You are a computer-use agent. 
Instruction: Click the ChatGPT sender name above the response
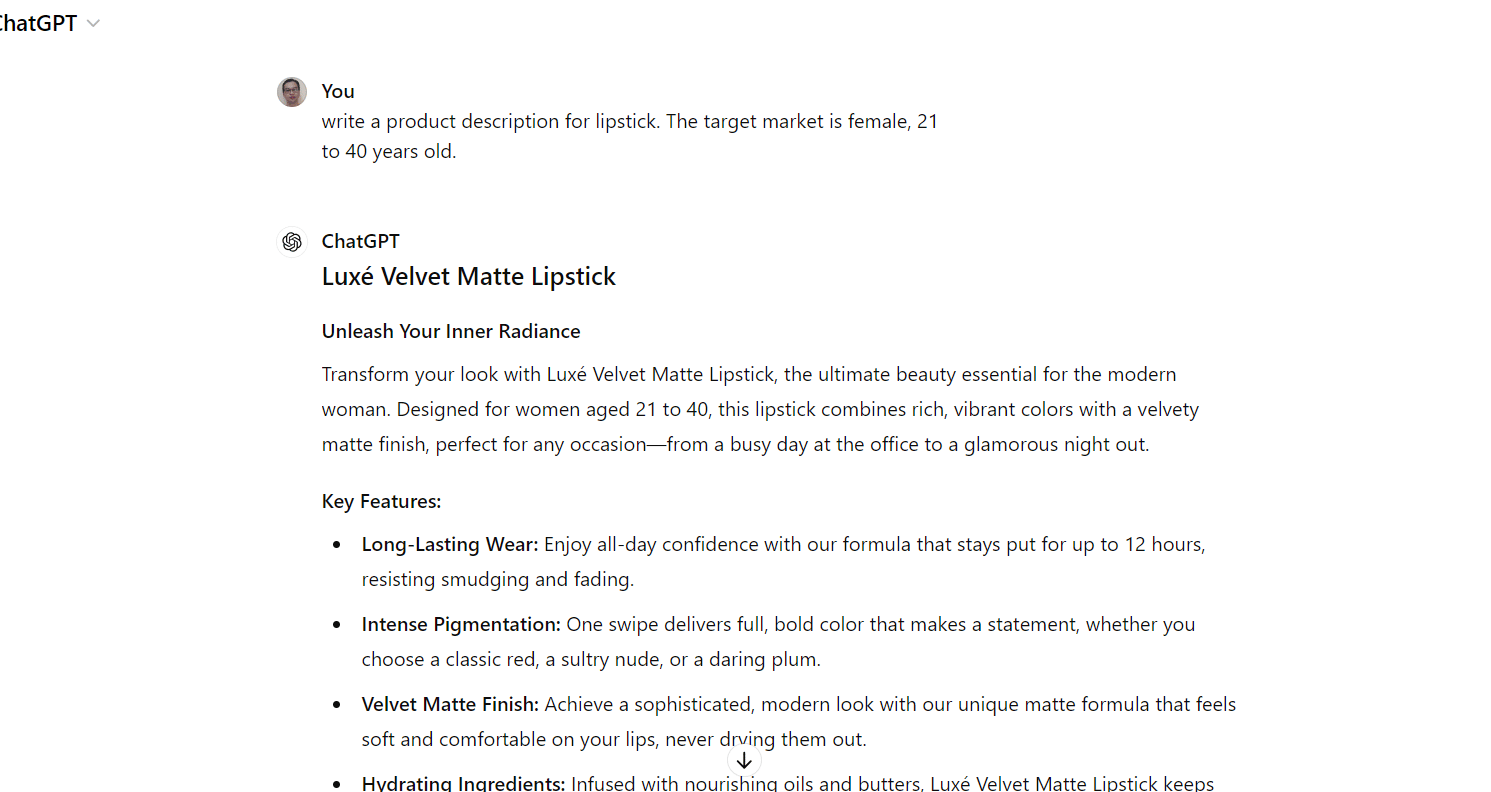coord(360,241)
